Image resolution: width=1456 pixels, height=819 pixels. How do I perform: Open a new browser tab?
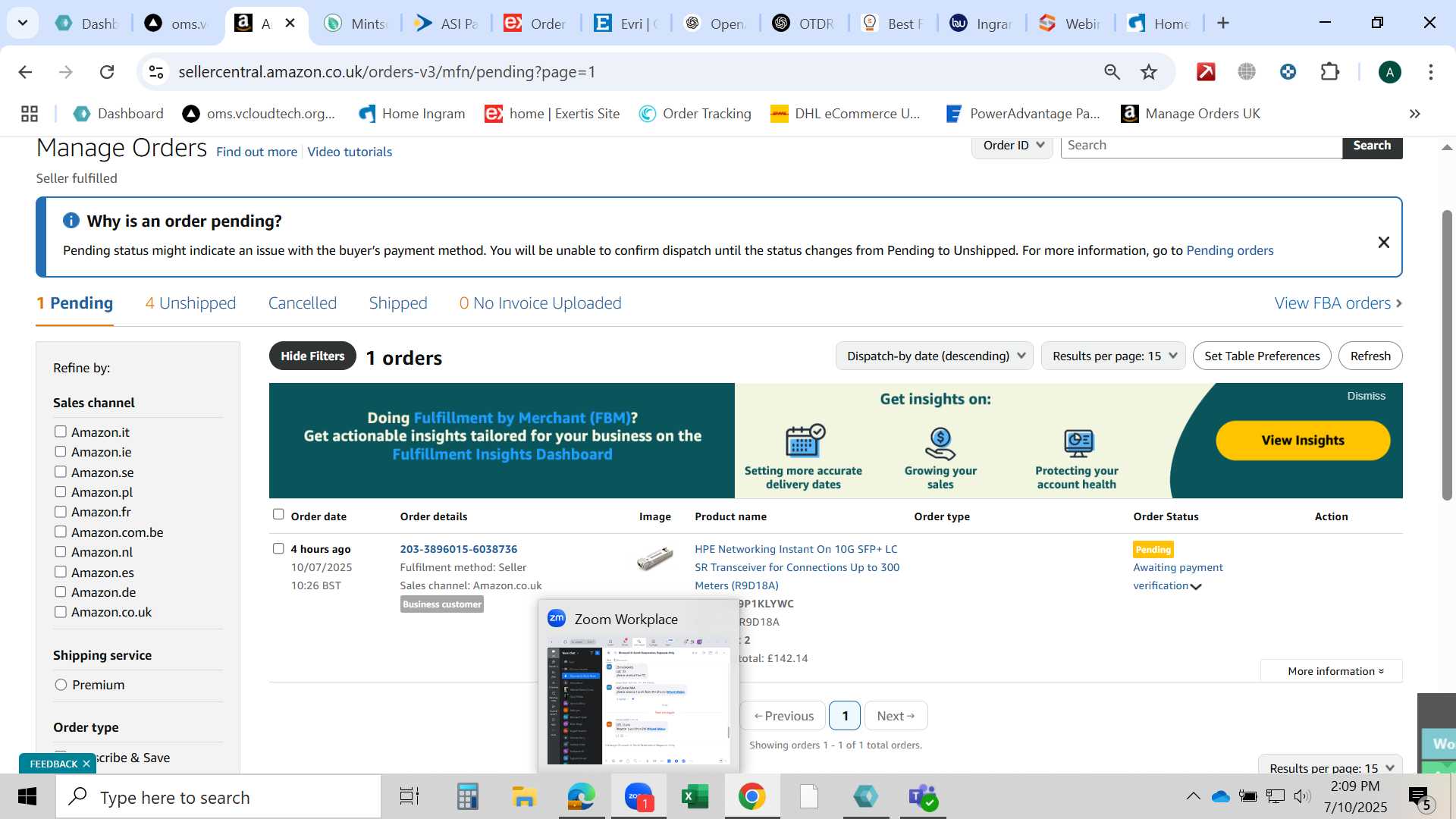pos(1222,24)
